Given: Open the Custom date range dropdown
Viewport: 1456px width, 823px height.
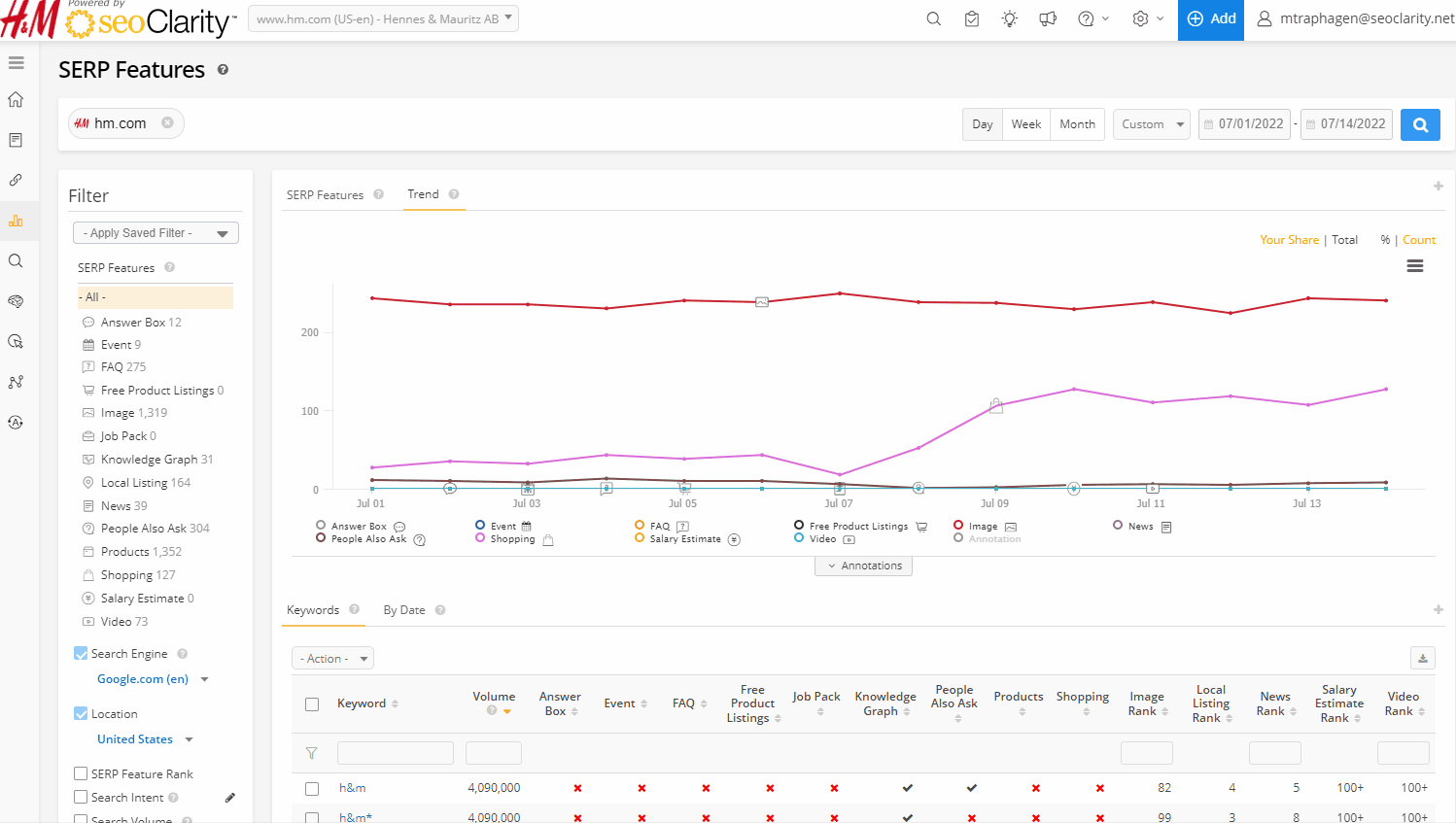Looking at the screenshot, I should click(x=1152, y=124).
